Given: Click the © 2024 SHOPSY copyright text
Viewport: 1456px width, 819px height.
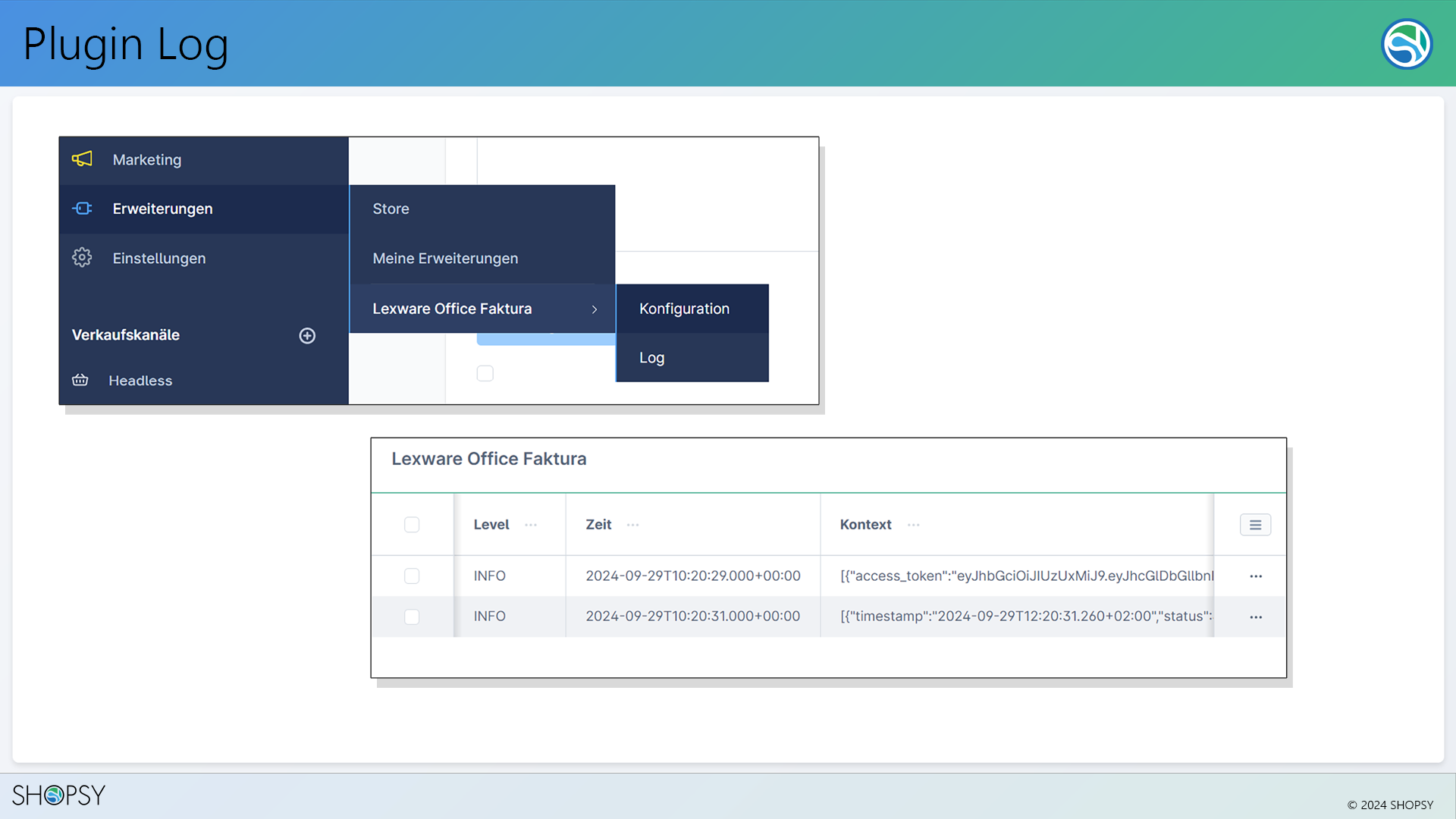Looking at the screenshot, I should pos(1390,805).
